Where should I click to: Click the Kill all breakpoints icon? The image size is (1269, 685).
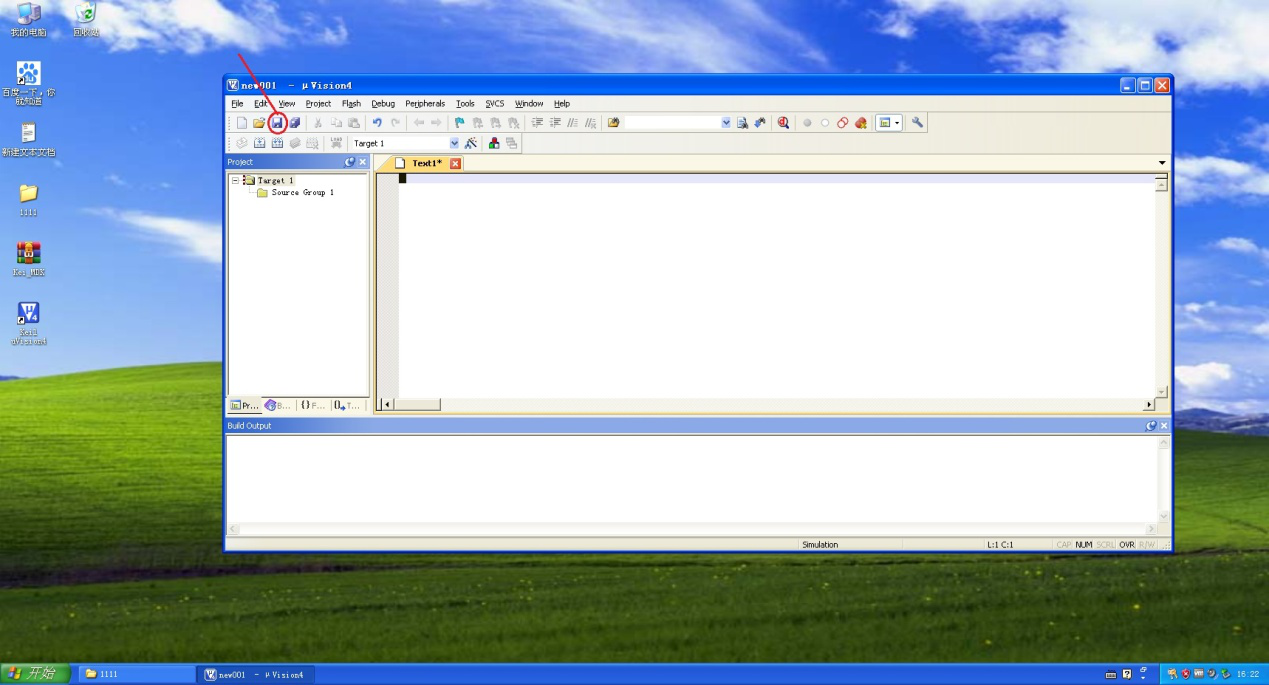pos(861,123)
